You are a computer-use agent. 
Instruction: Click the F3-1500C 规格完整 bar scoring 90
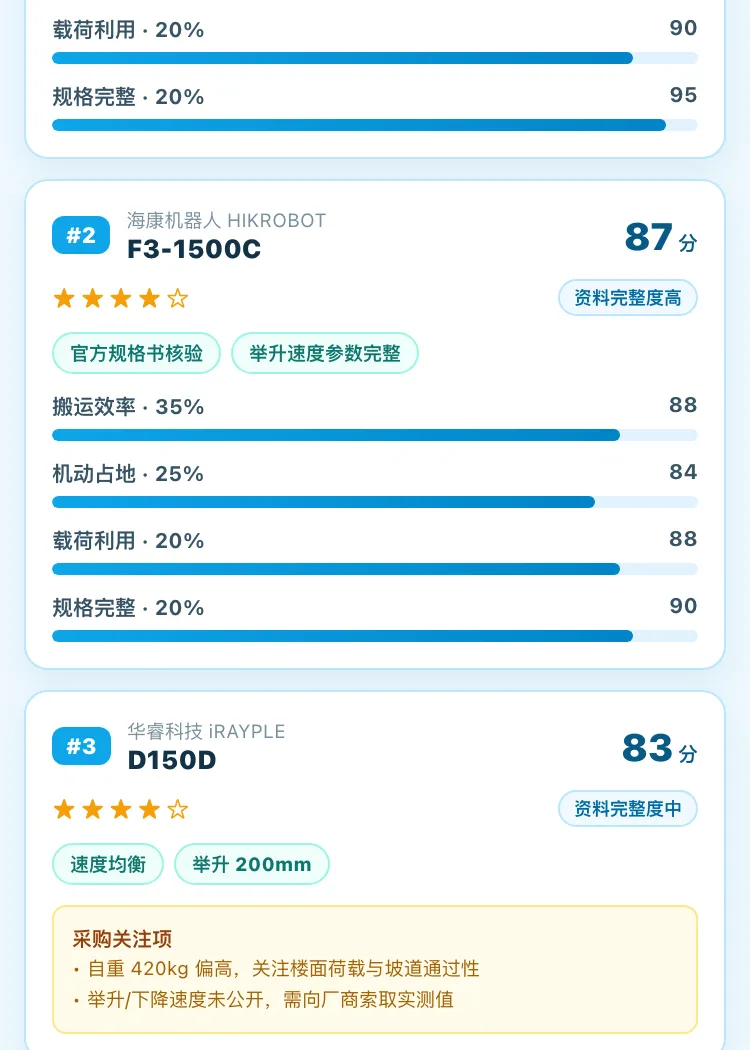[375, 636]
